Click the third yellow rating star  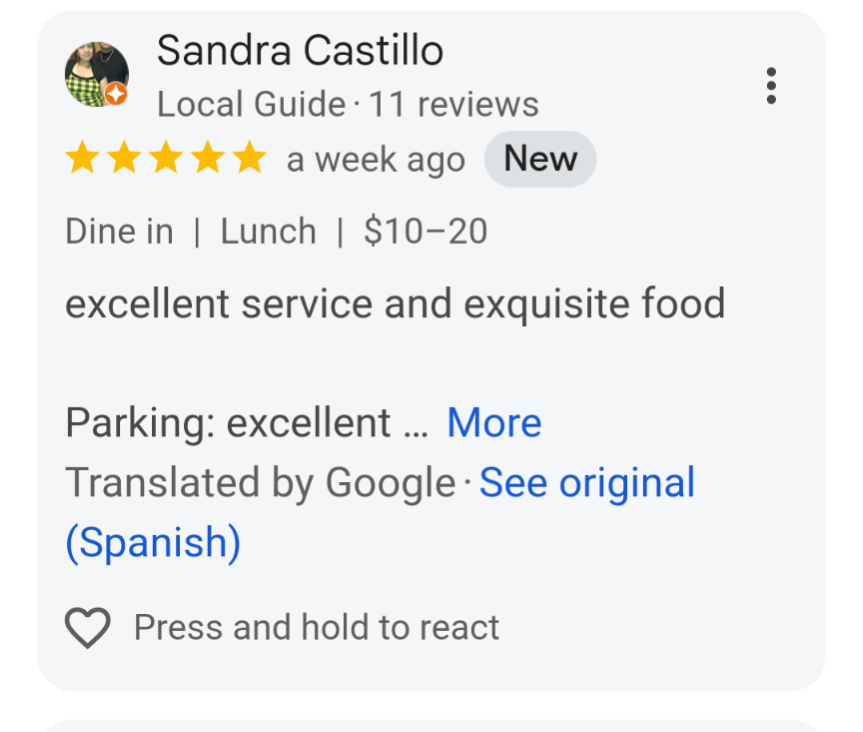(165, 159)
